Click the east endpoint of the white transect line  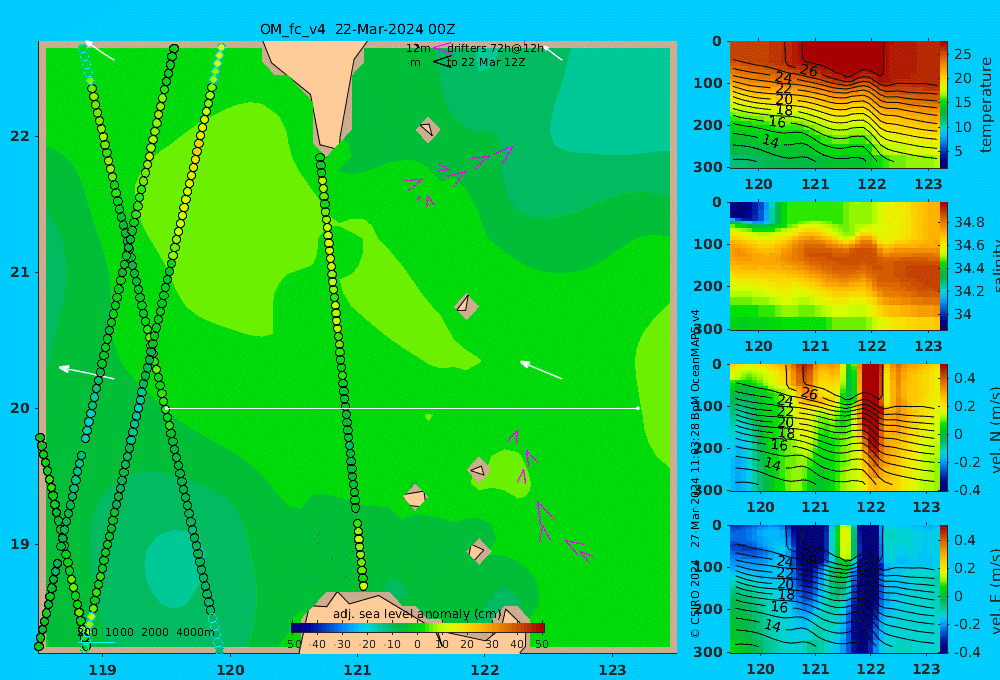638,408
